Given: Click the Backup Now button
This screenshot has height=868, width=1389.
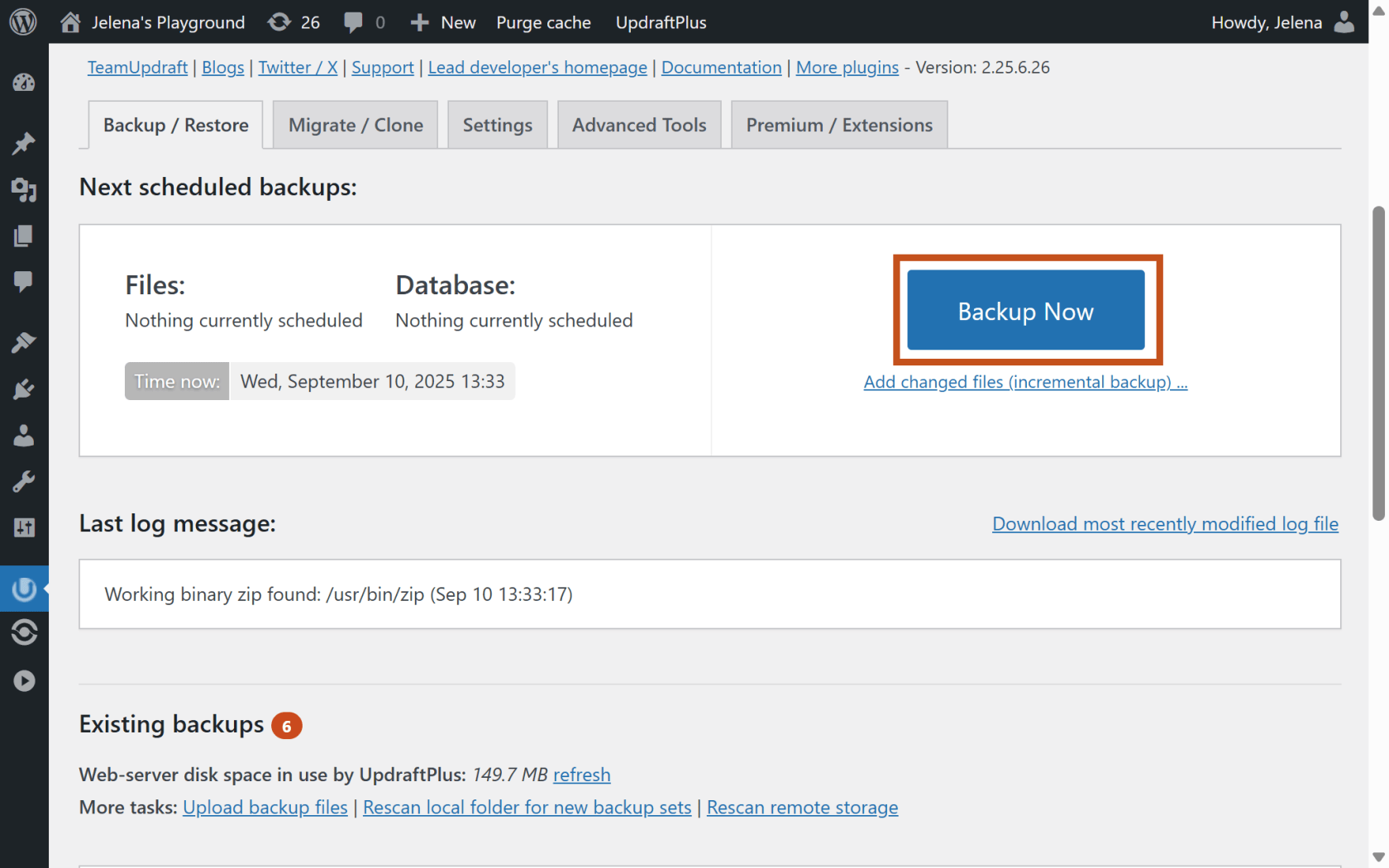Looking at the screenshot, I should (x=1024, y=312).
